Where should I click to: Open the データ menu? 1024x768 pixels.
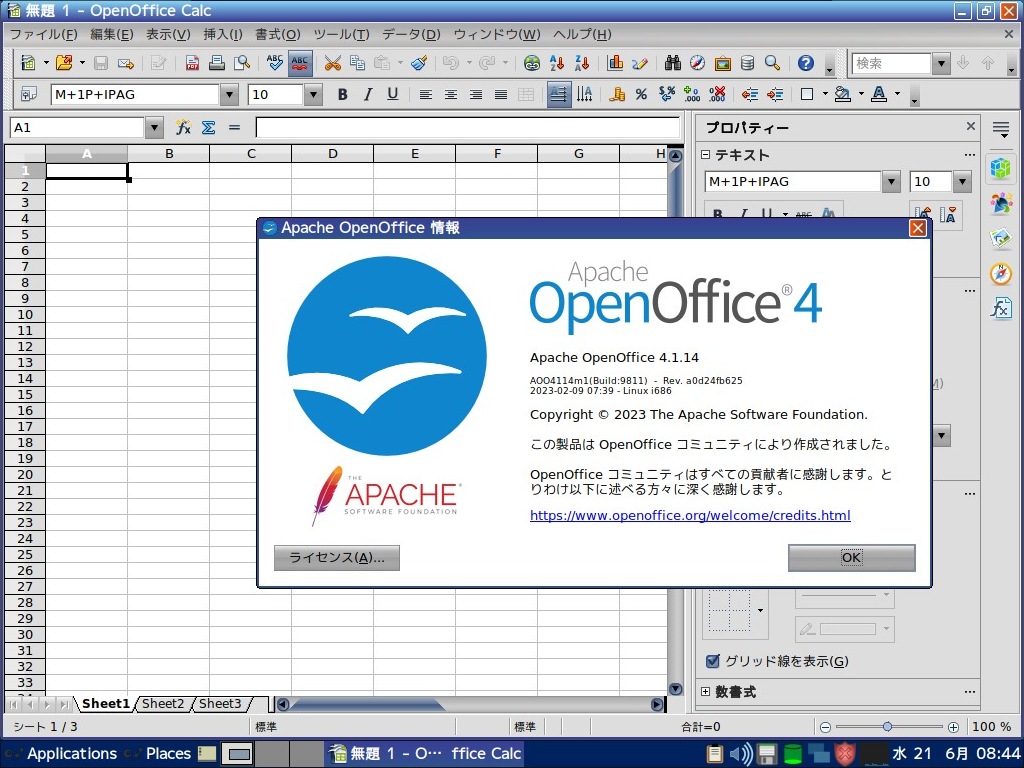click(x=411, y=35)
